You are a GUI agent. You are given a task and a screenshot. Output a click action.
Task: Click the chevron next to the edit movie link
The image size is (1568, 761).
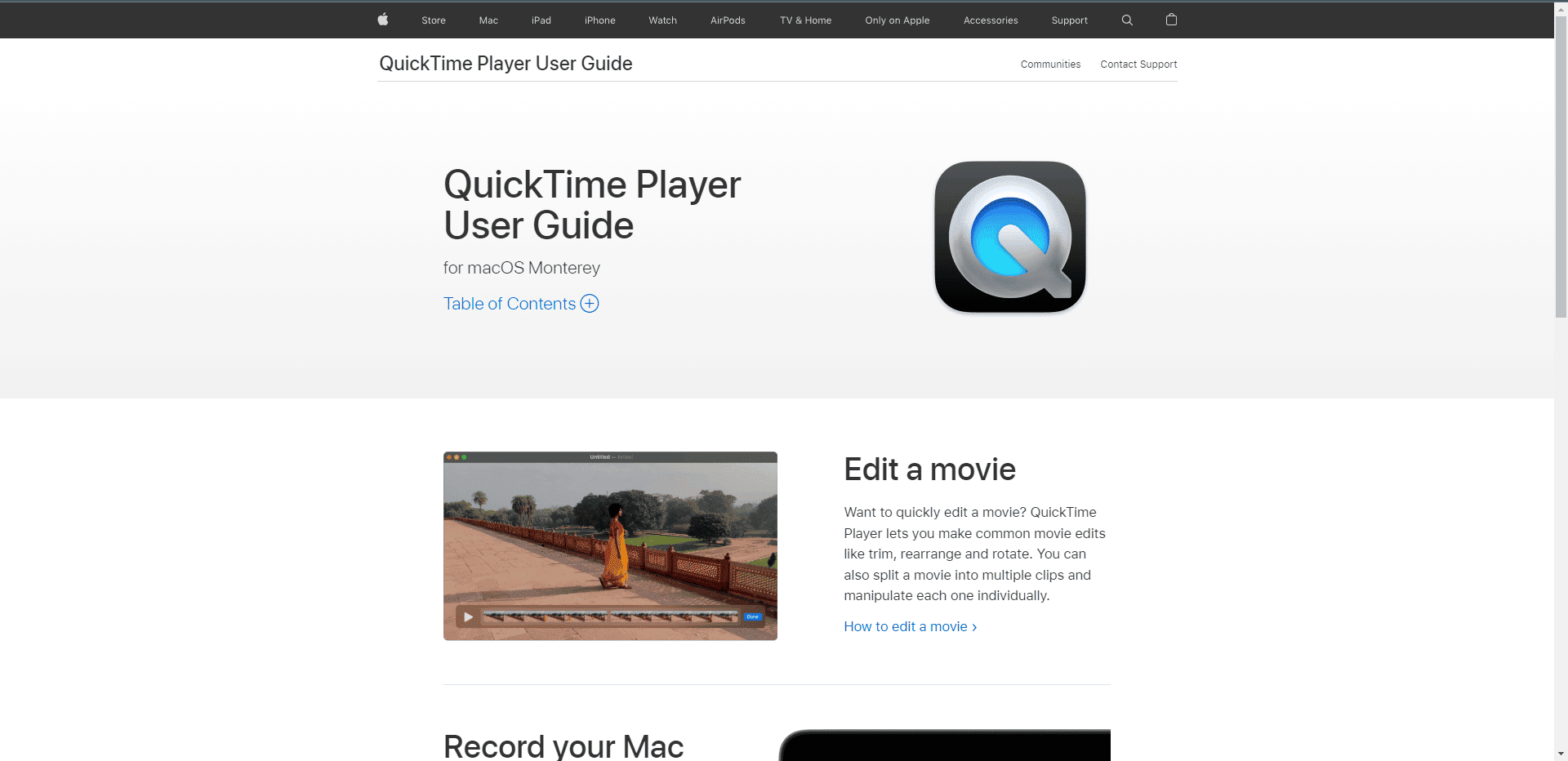point(974,626)
